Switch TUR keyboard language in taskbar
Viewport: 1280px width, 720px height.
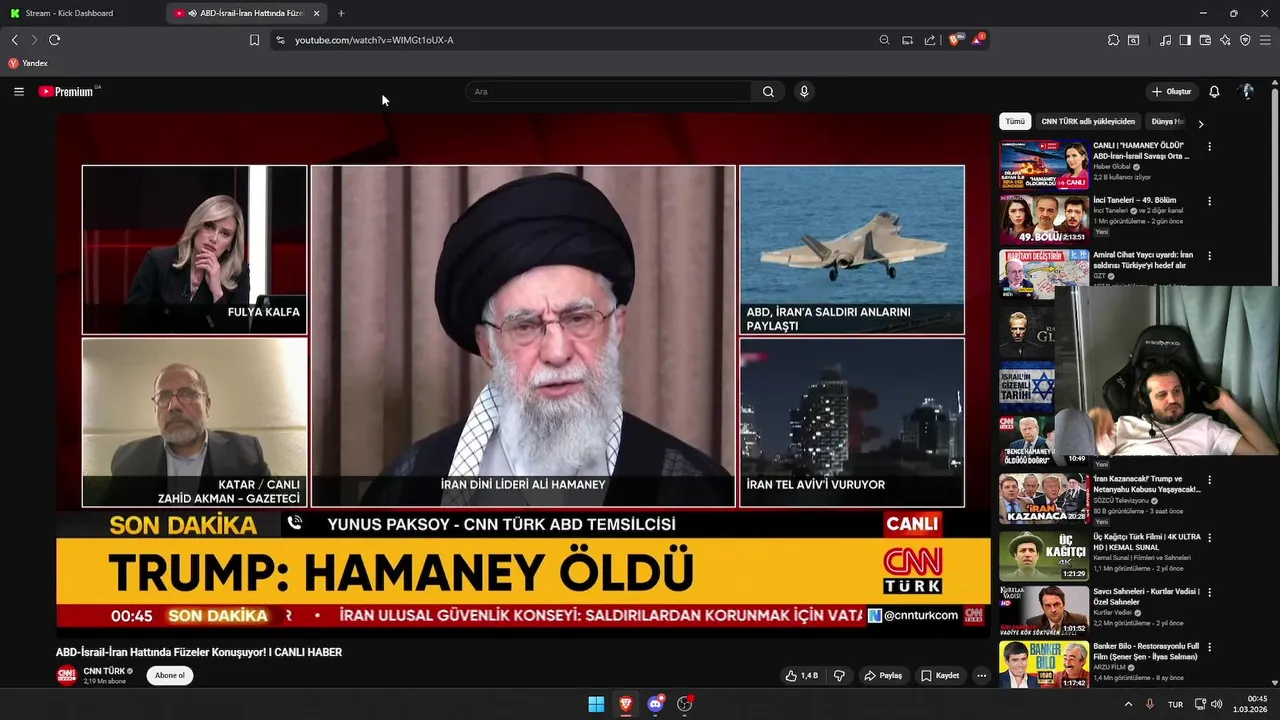point(1175,704)
